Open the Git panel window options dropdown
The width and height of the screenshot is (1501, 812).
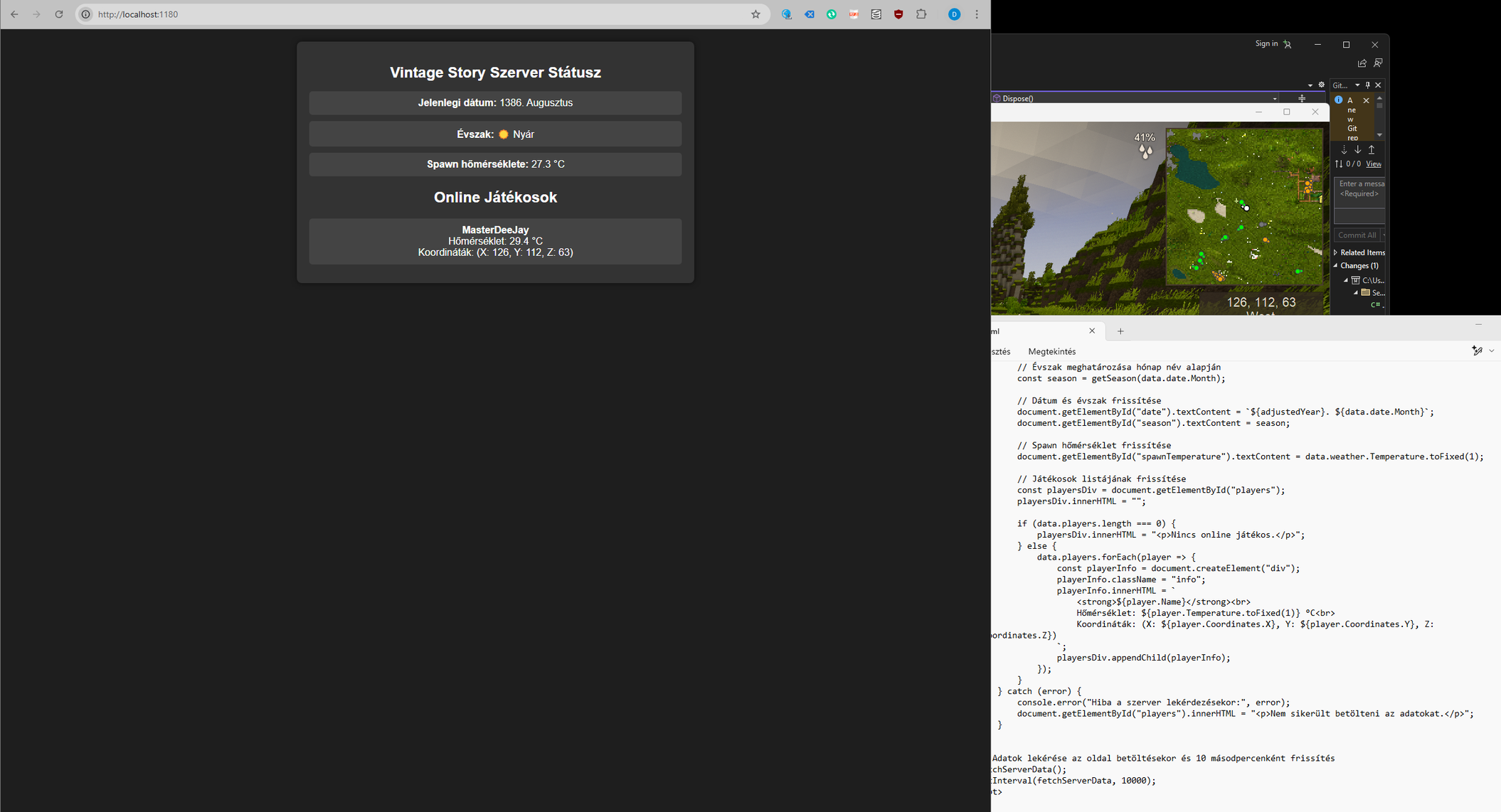point(1357,85)
